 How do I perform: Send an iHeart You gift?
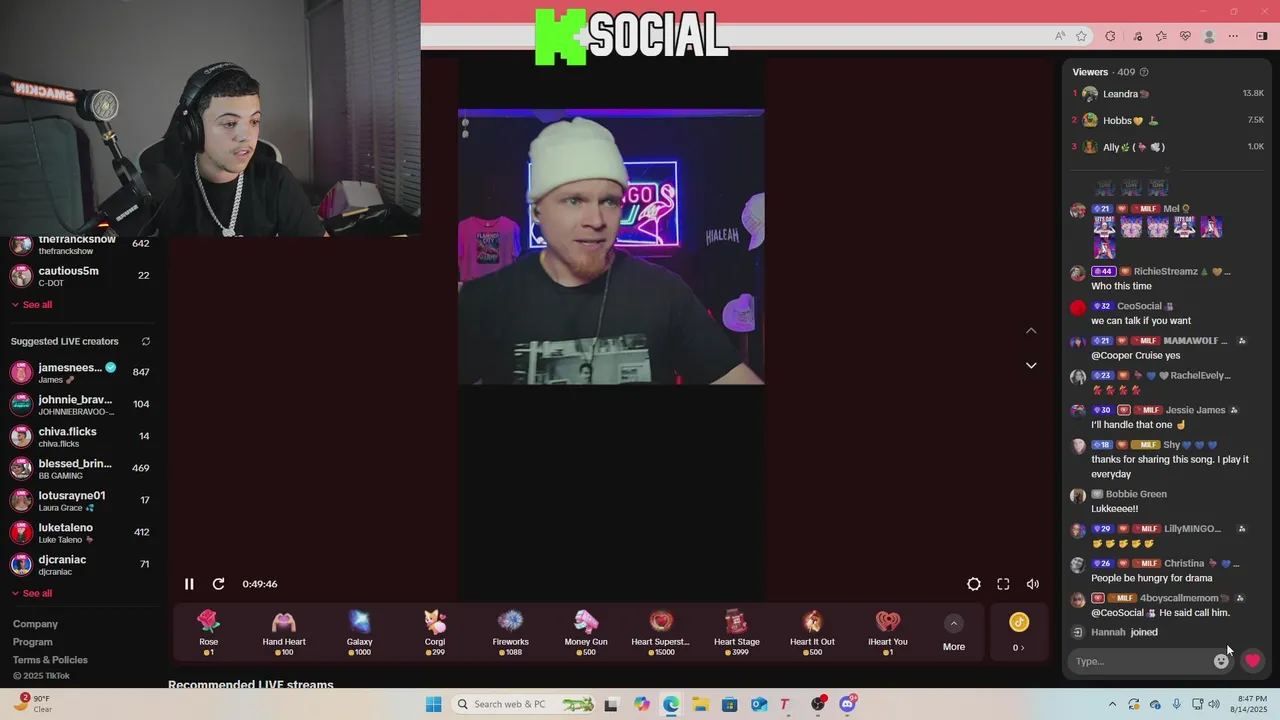click(888, 633)
